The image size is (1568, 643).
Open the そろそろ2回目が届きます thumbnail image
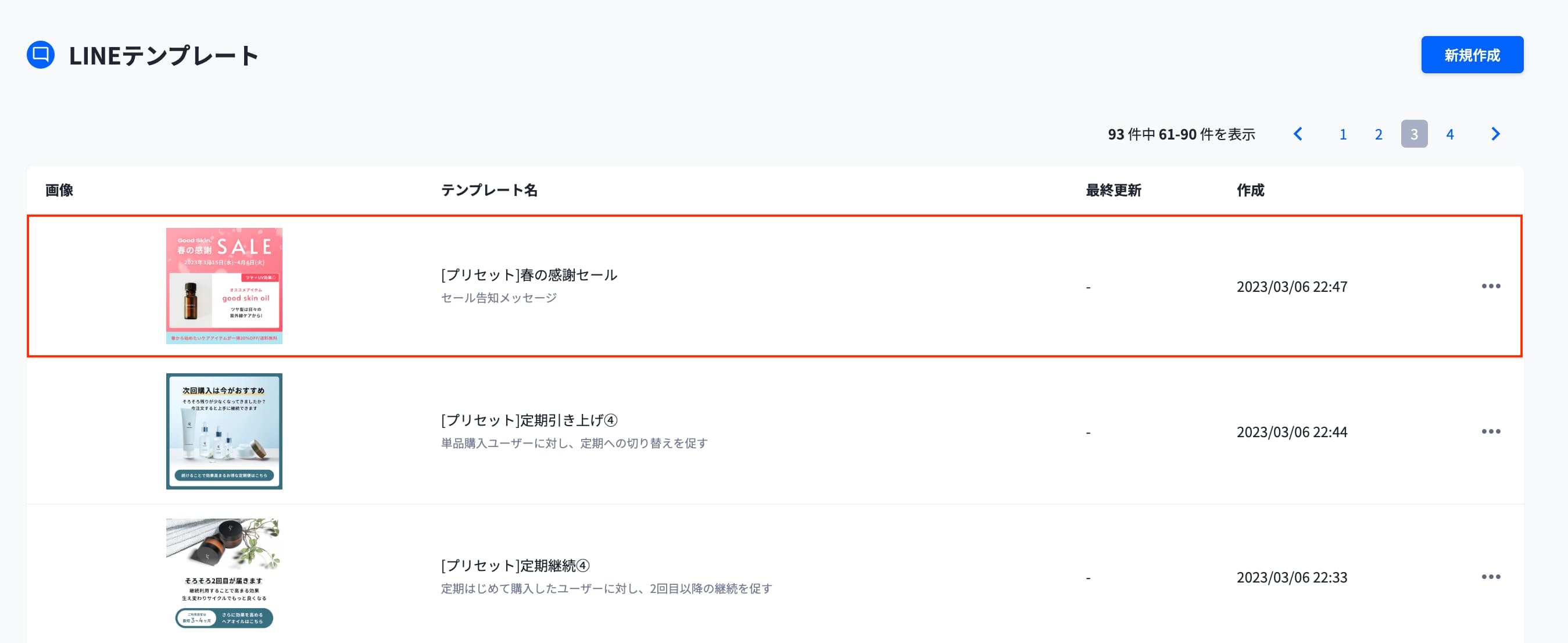224,574
